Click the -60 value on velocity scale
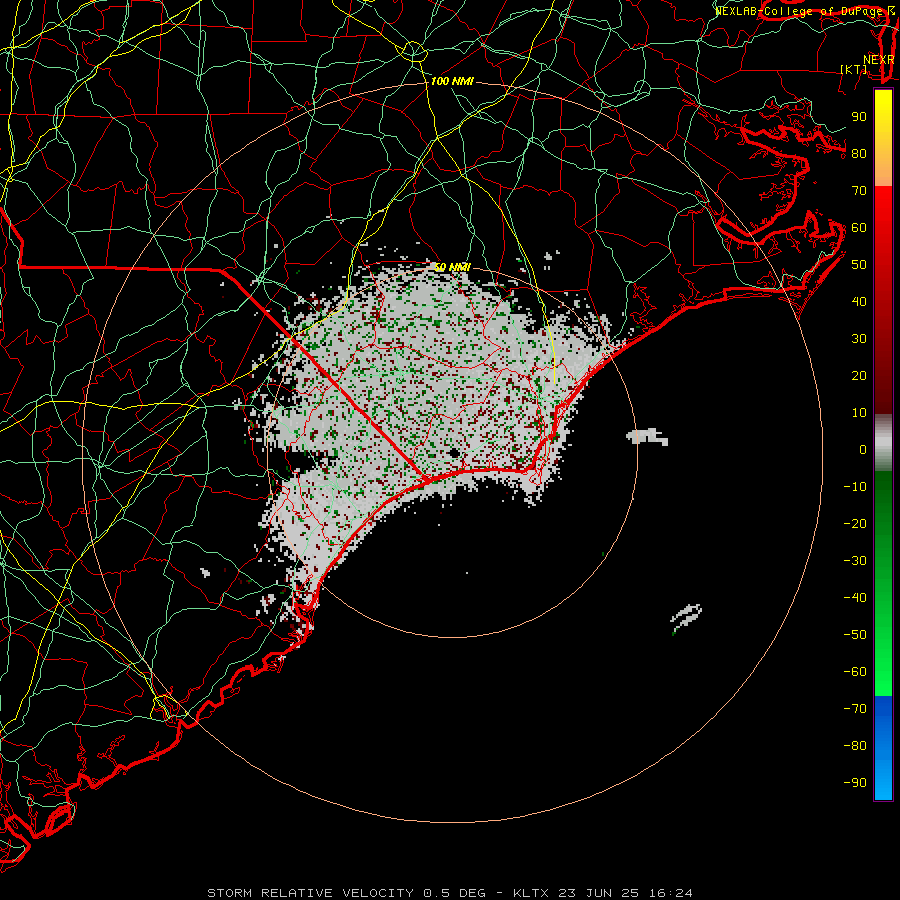The image size is (900, 900). click(x=855, y=672)
